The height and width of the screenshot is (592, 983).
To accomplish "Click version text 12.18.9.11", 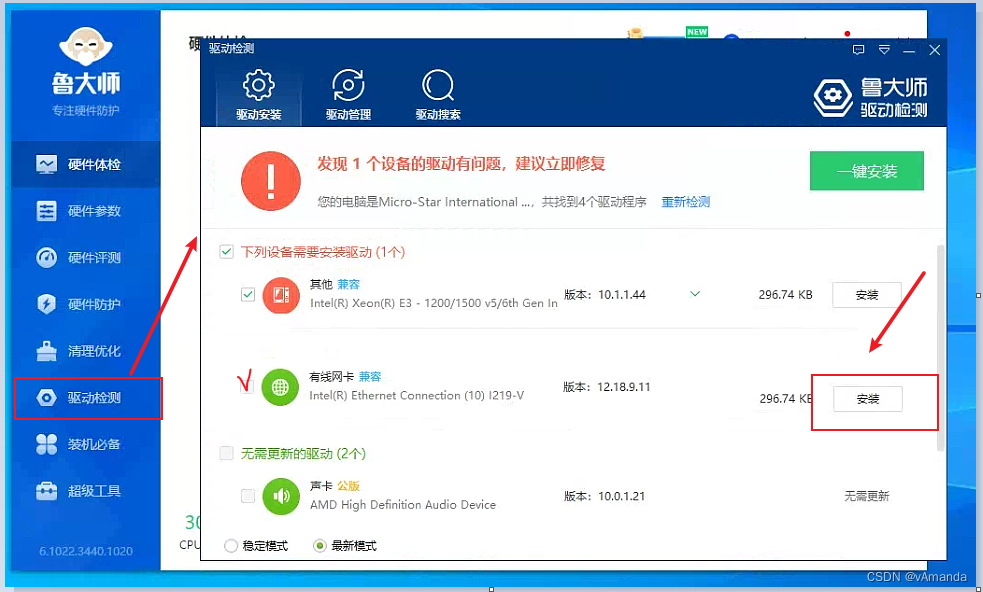I will click(624, 387).
